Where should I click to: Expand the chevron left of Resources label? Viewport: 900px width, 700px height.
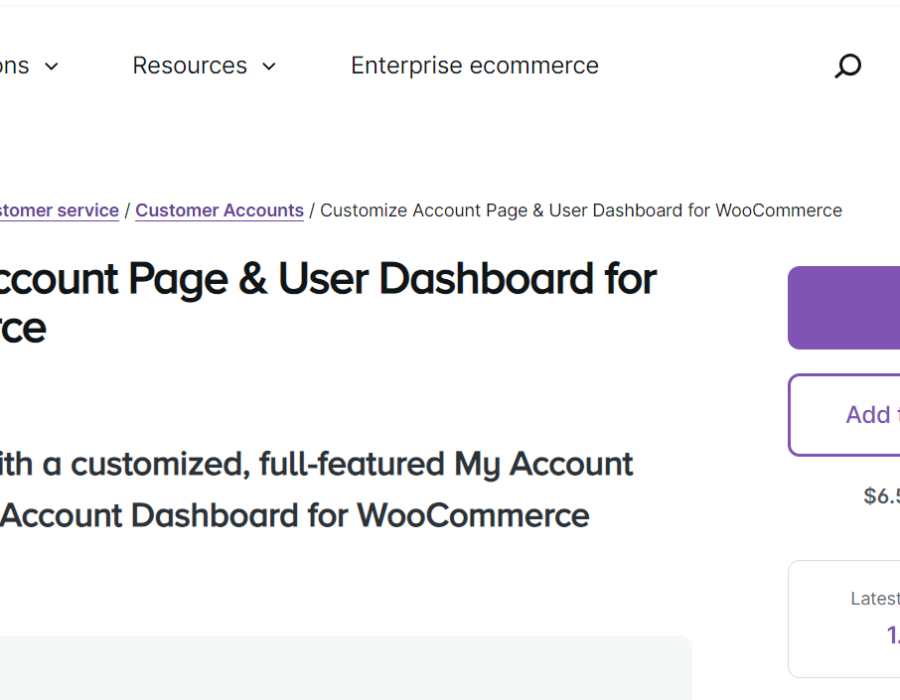(x=52, y=67)
